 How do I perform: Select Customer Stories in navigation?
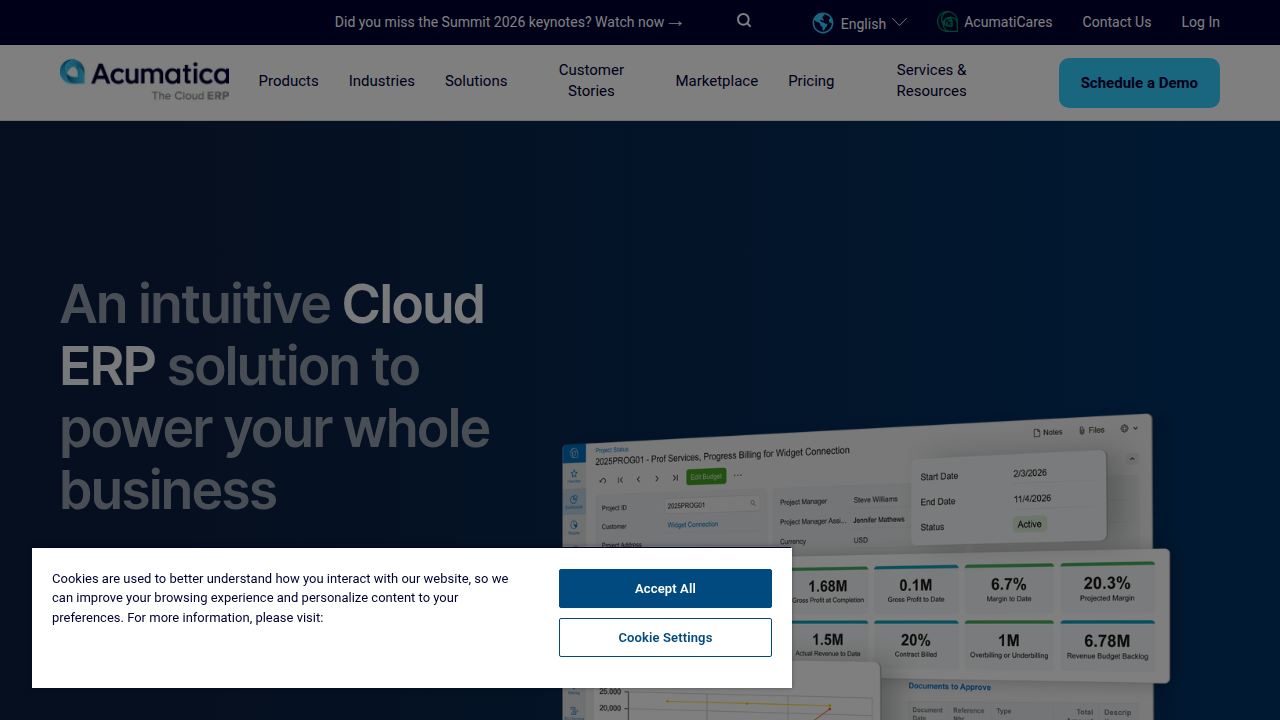click(591, 80)
